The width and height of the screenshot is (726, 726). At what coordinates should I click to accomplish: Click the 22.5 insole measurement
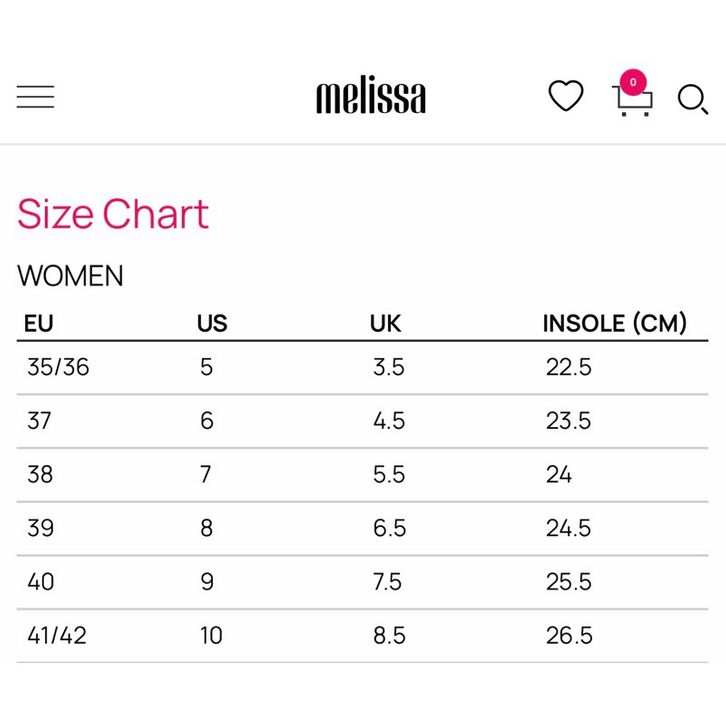(569, 367)
